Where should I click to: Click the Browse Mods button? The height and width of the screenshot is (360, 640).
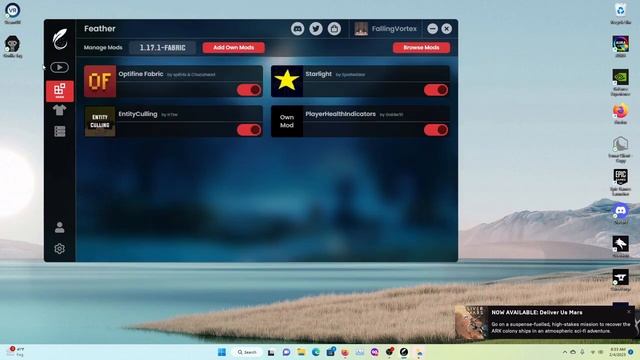point(421,48)
